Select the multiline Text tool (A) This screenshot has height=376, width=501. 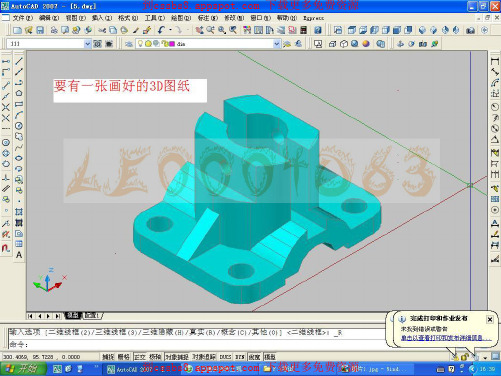[x=19, y=255]
